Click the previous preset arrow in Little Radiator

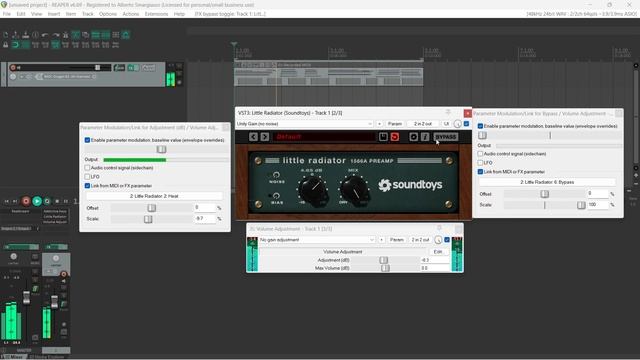[253, 137]
